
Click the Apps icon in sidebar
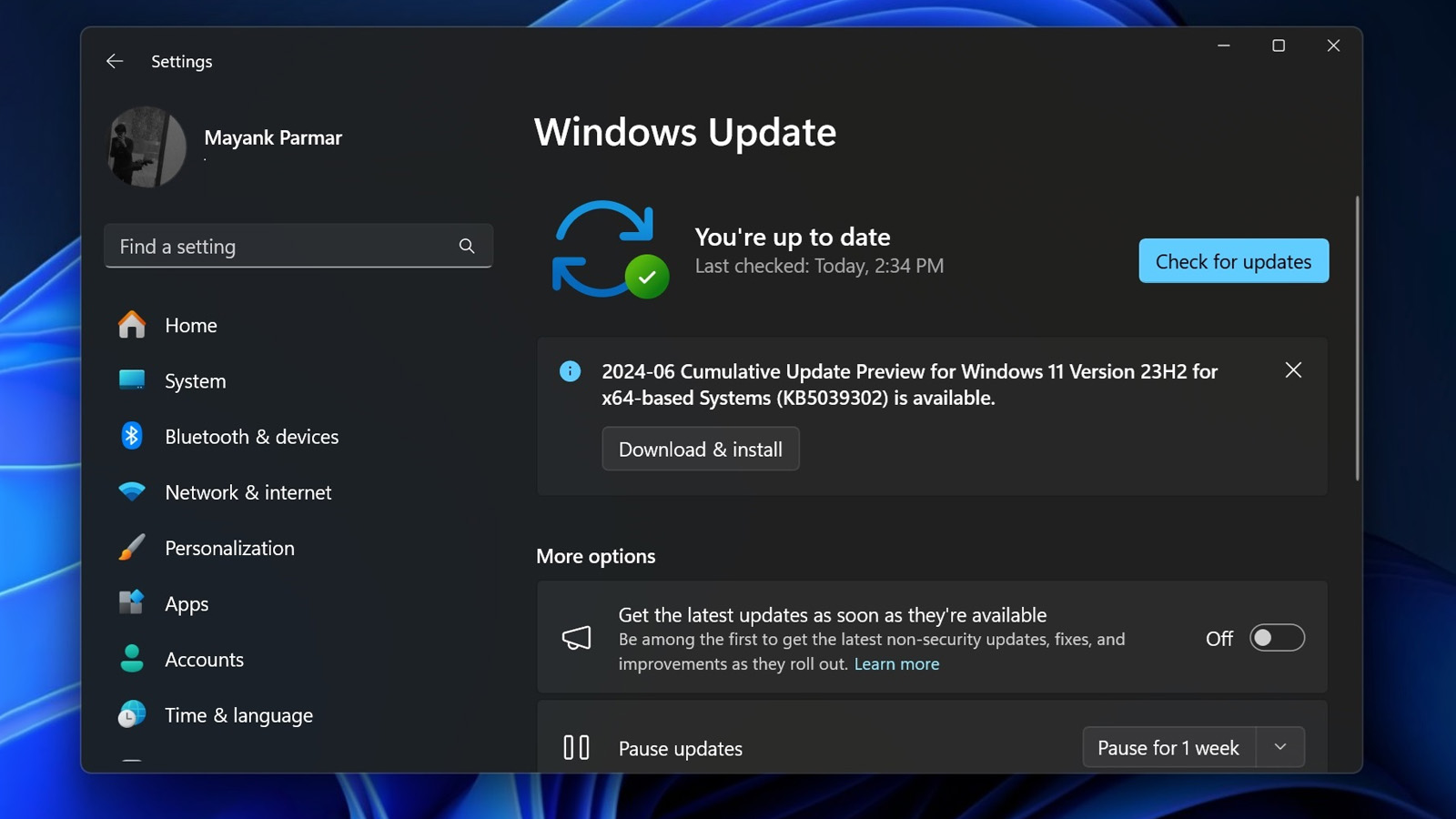coord(132,602)
